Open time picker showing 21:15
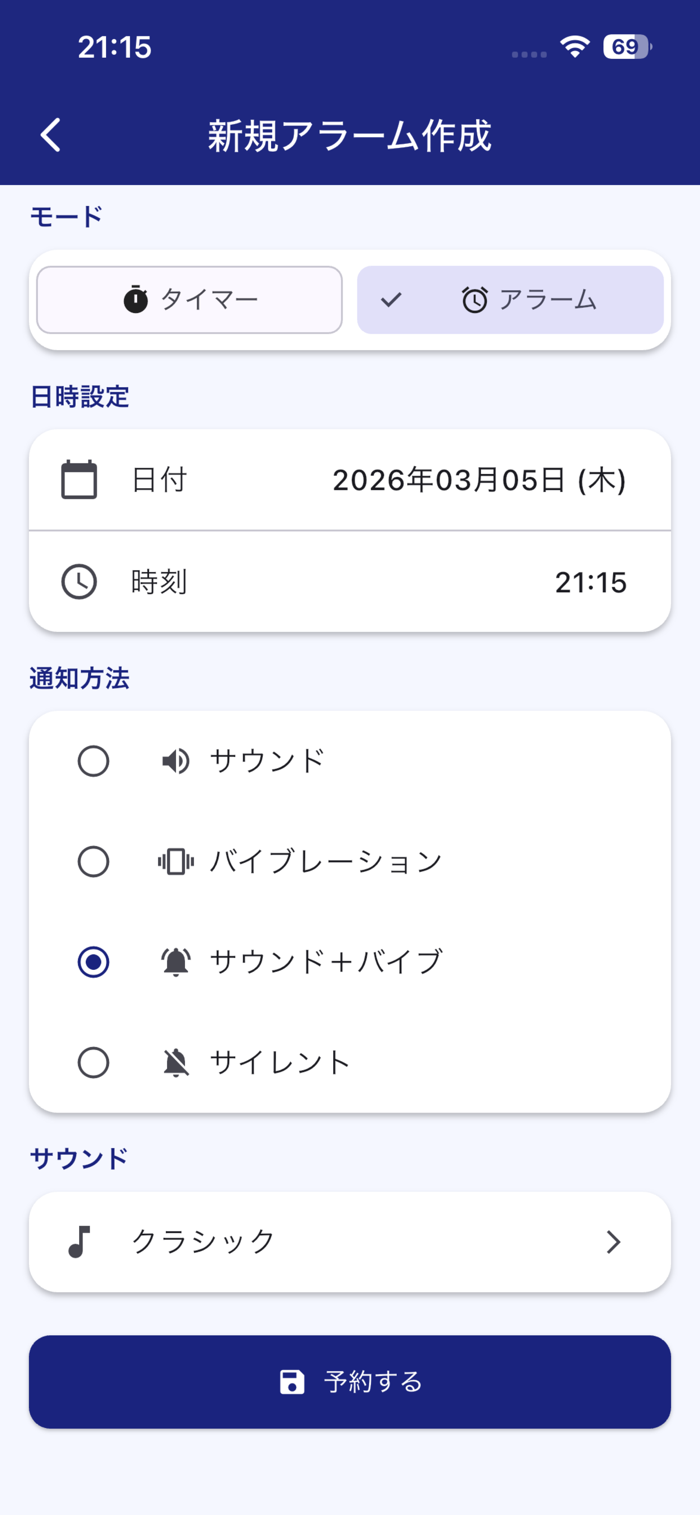This screenshot has height=1515, width=700. coord(350,582)
